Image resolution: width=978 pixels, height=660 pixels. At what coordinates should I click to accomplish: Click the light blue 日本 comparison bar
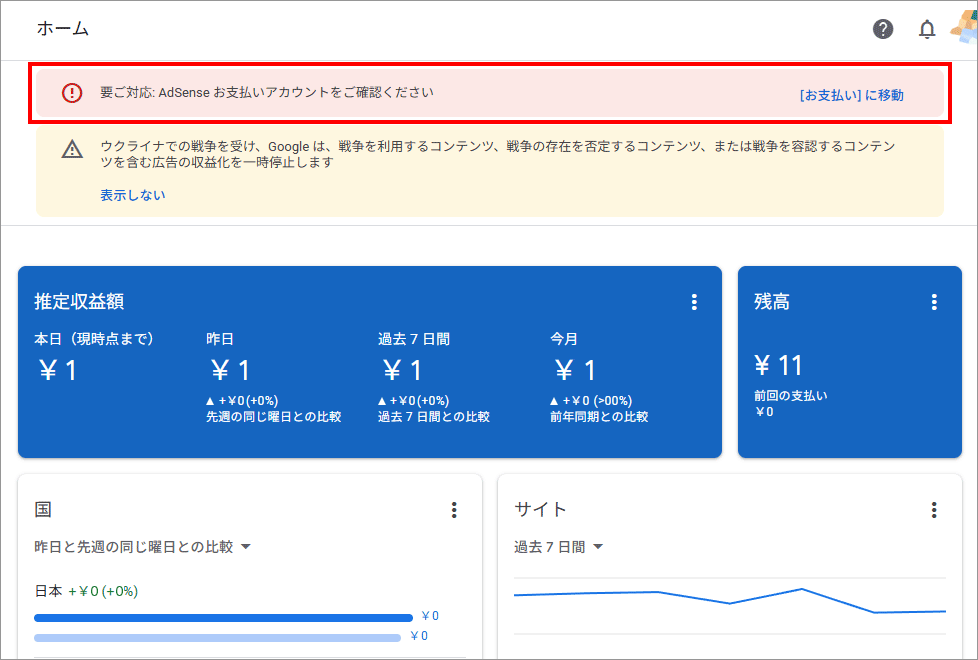(x=217, y=638)
